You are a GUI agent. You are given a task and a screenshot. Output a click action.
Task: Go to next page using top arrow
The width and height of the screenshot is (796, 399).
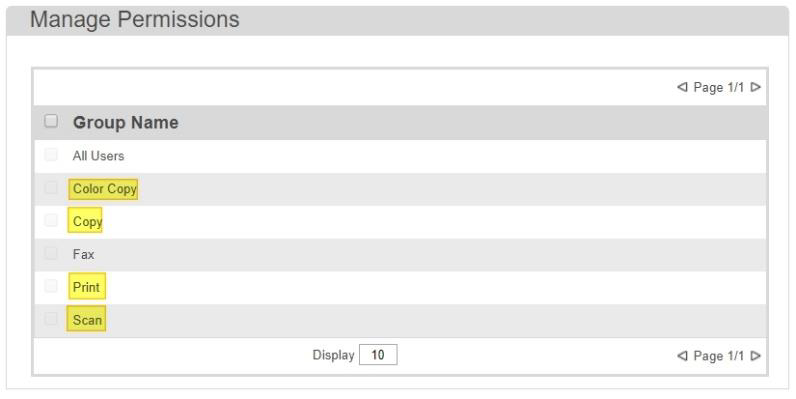click(755, 87)
